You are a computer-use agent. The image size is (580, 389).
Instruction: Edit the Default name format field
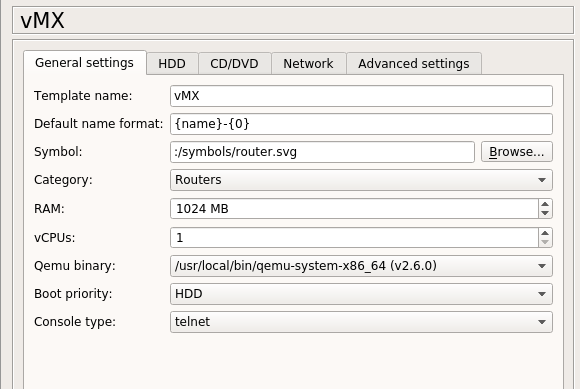pyautogui.click(x=361, y=124)
